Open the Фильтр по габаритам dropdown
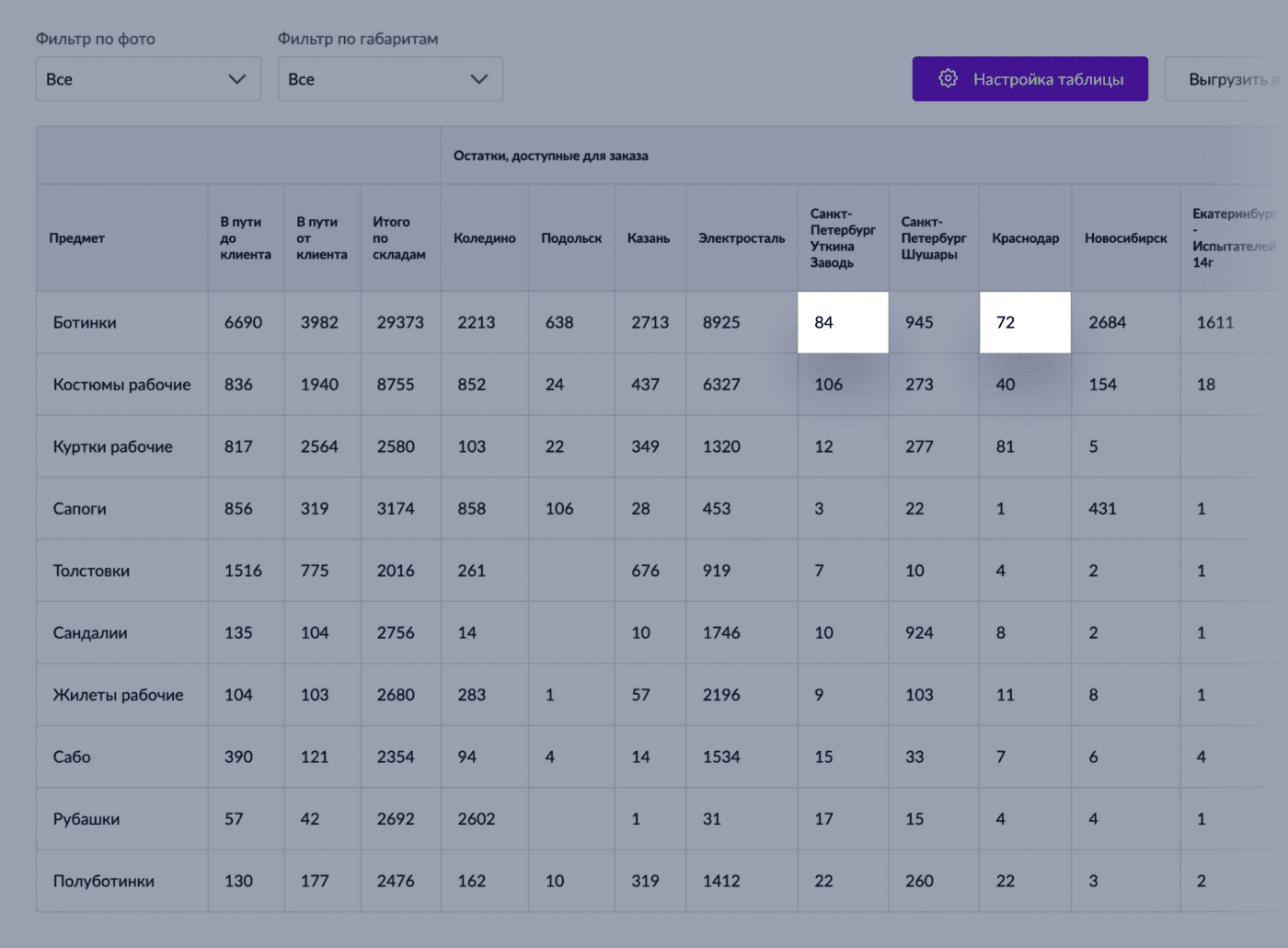This screenshot has width=1288, height=948. pos(390,79)
